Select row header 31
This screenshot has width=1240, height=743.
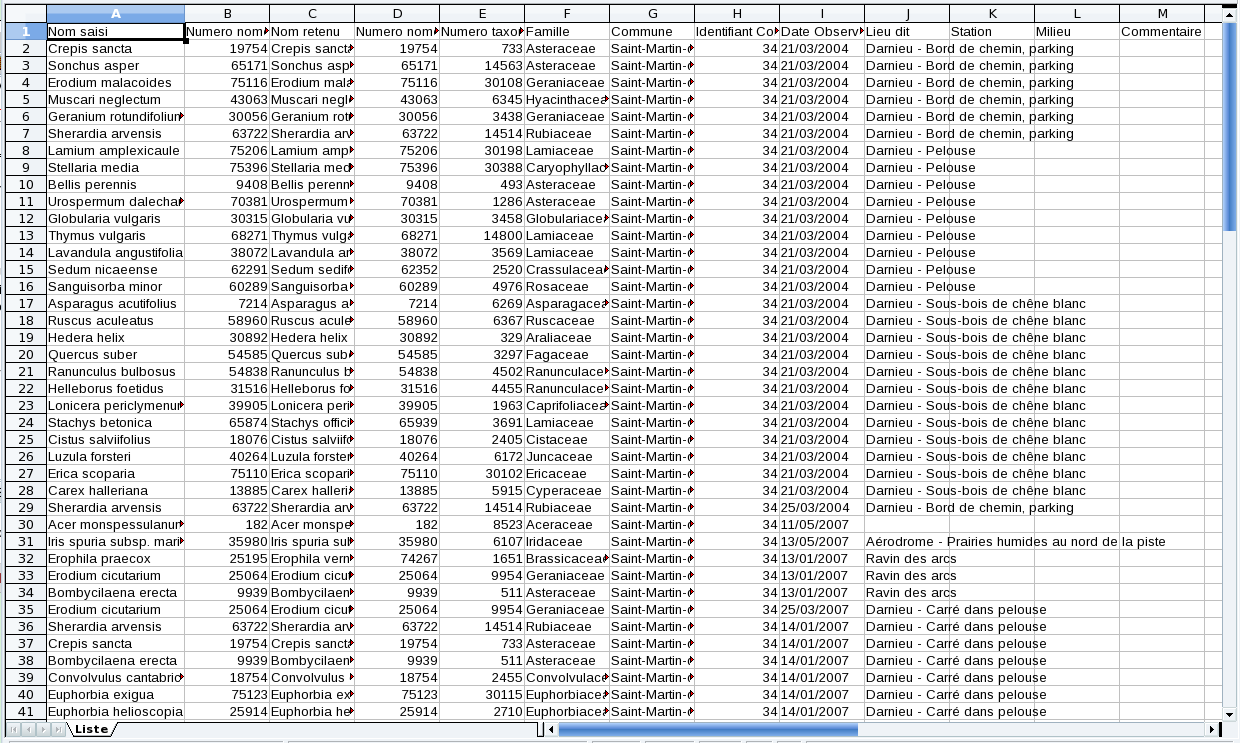click(26, 541)
